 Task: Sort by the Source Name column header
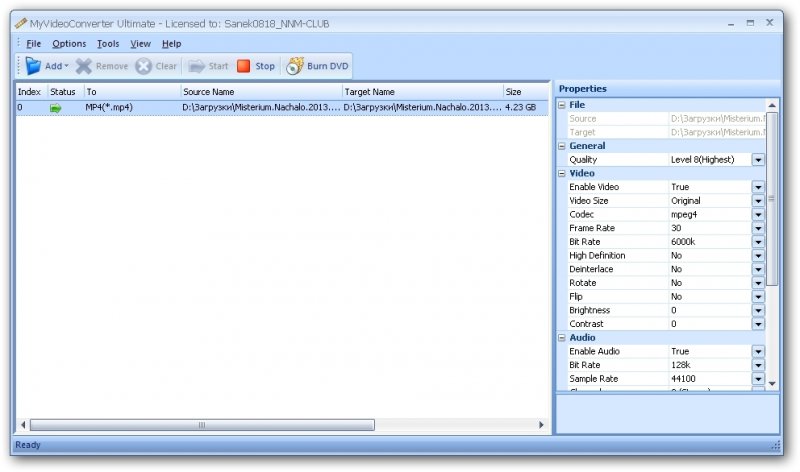[262, 92]
